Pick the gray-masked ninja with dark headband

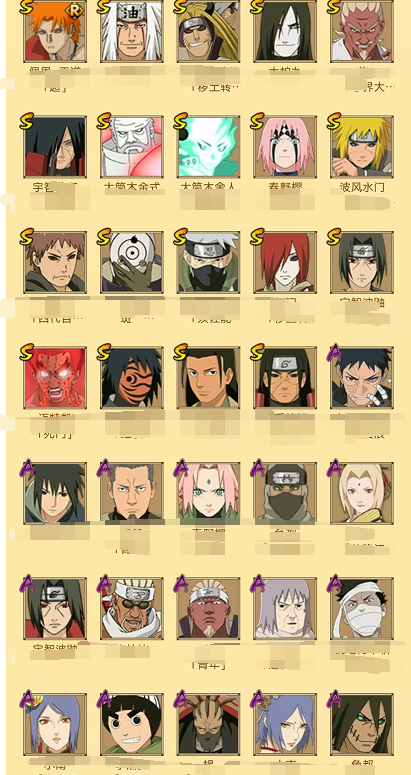pos(285,493)
